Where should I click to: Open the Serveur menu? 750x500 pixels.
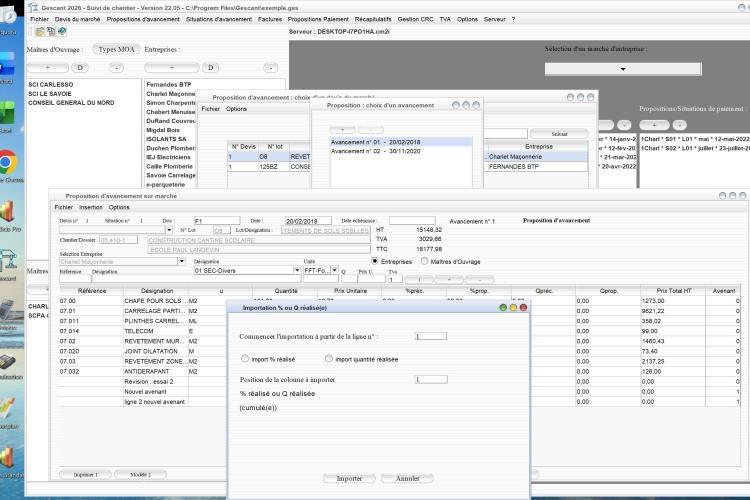tap(494, 19)
